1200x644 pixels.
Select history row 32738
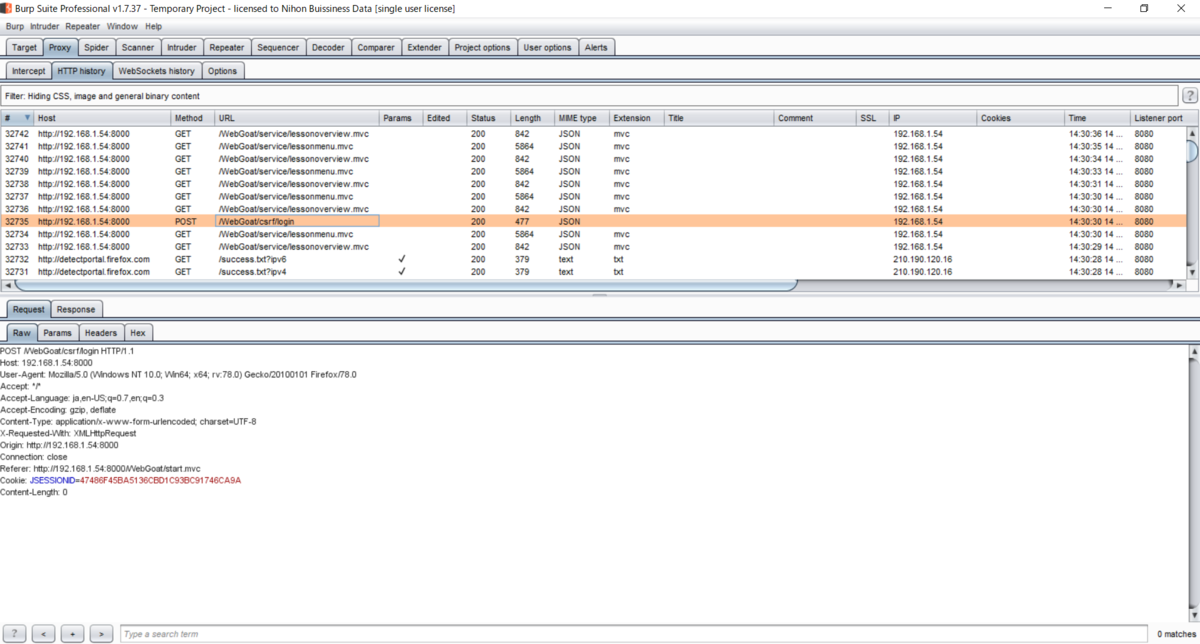(593, 184)
